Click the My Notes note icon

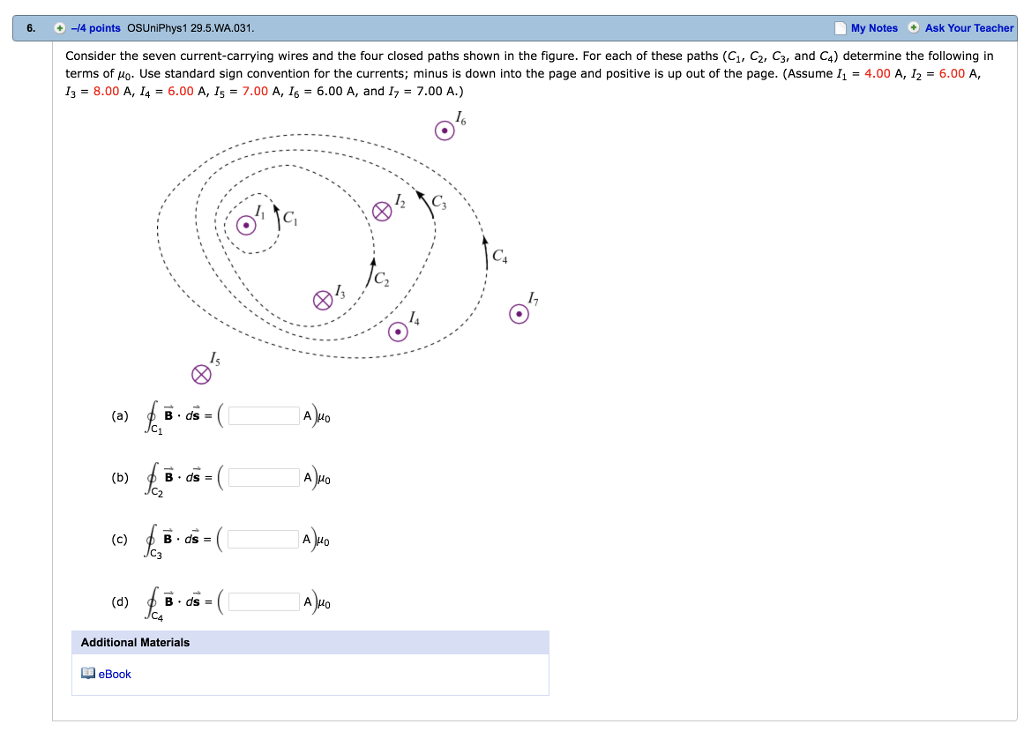[840, 28]
